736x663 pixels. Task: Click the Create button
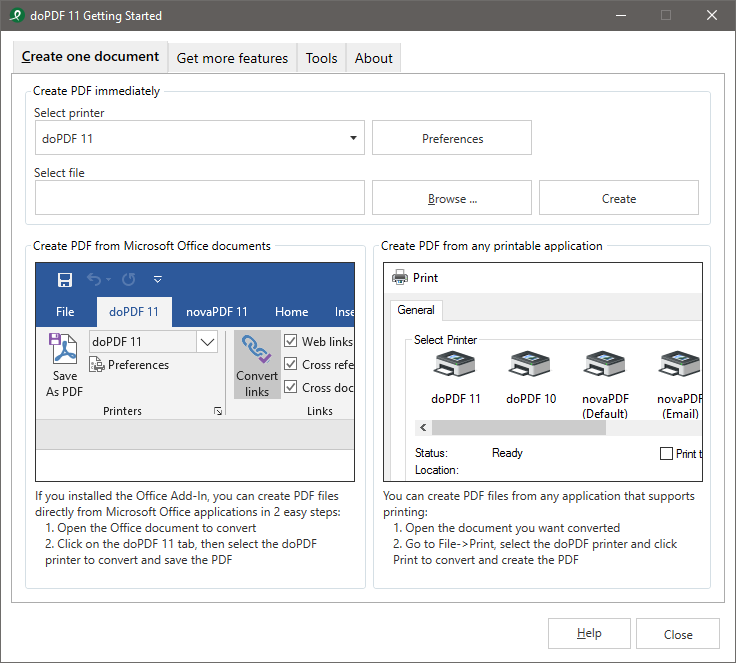pyautogui.click(x=619, y=198)
